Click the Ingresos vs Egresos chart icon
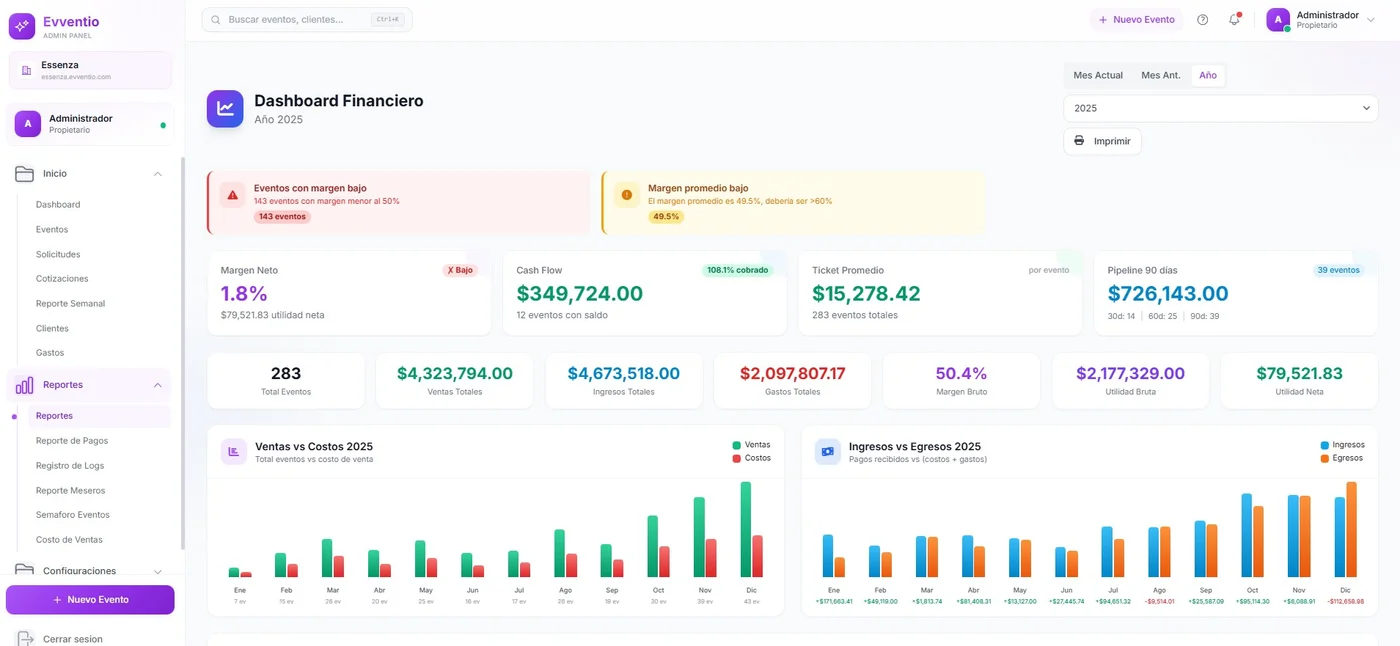Viewport: 1400px width, 646px height. (x=827, y=452)
